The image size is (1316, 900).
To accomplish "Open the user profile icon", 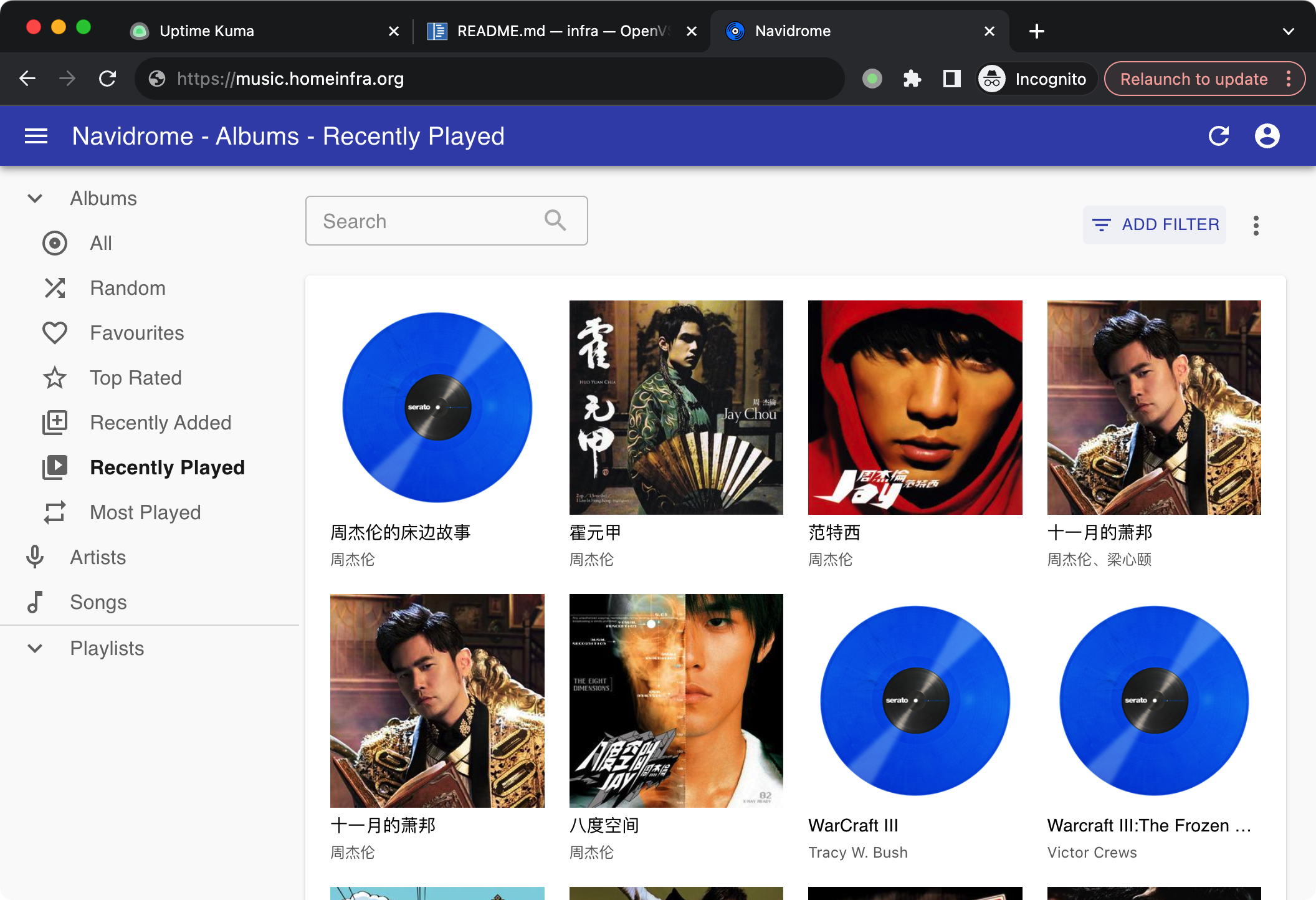I will (1267, 136).
